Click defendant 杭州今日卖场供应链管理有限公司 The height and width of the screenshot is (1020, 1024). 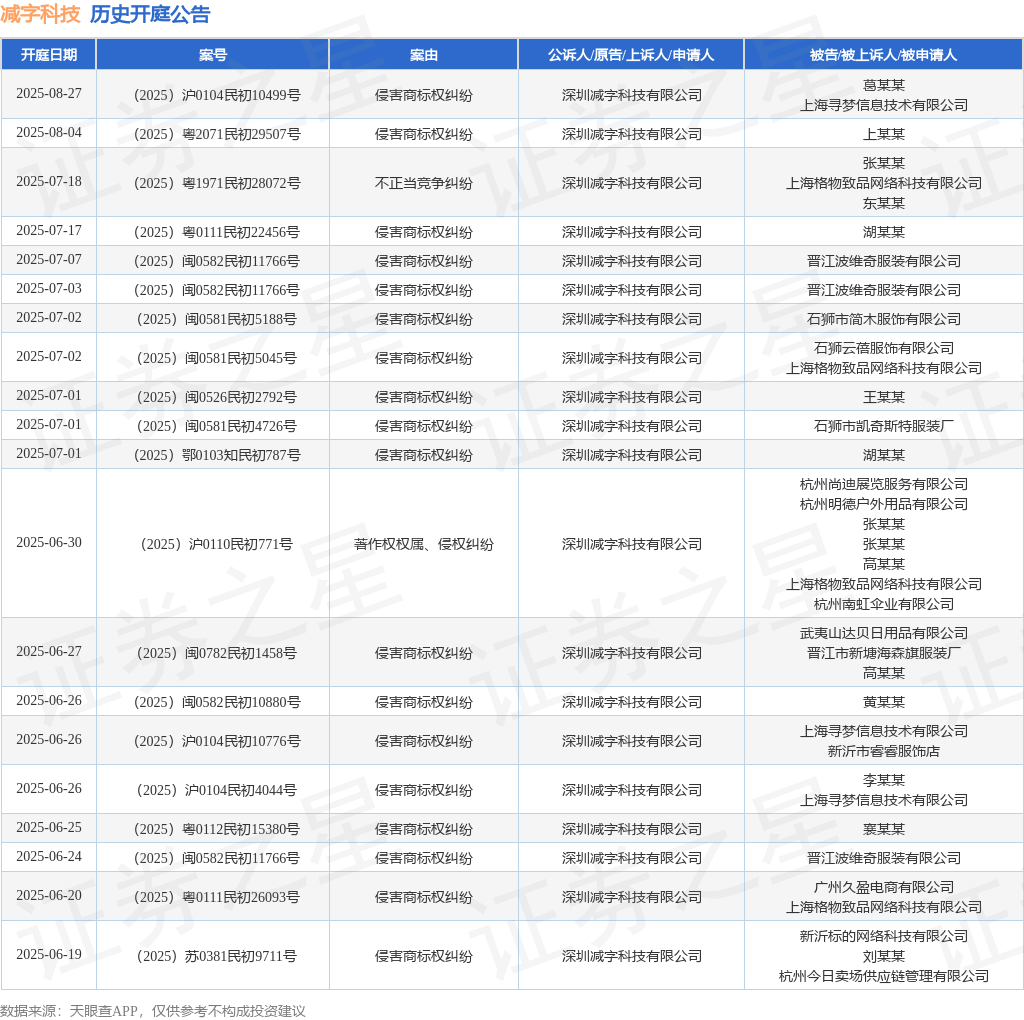tap(884, 976)
